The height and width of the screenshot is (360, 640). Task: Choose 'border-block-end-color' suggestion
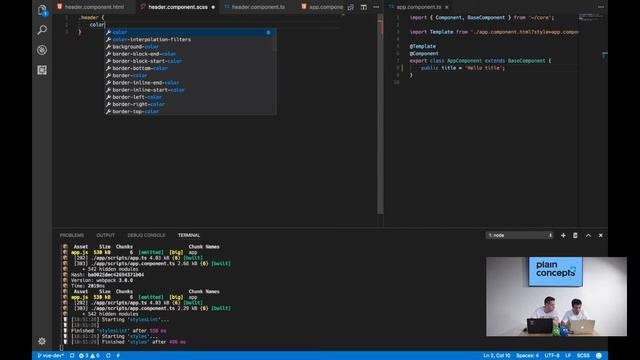(190, 54)
